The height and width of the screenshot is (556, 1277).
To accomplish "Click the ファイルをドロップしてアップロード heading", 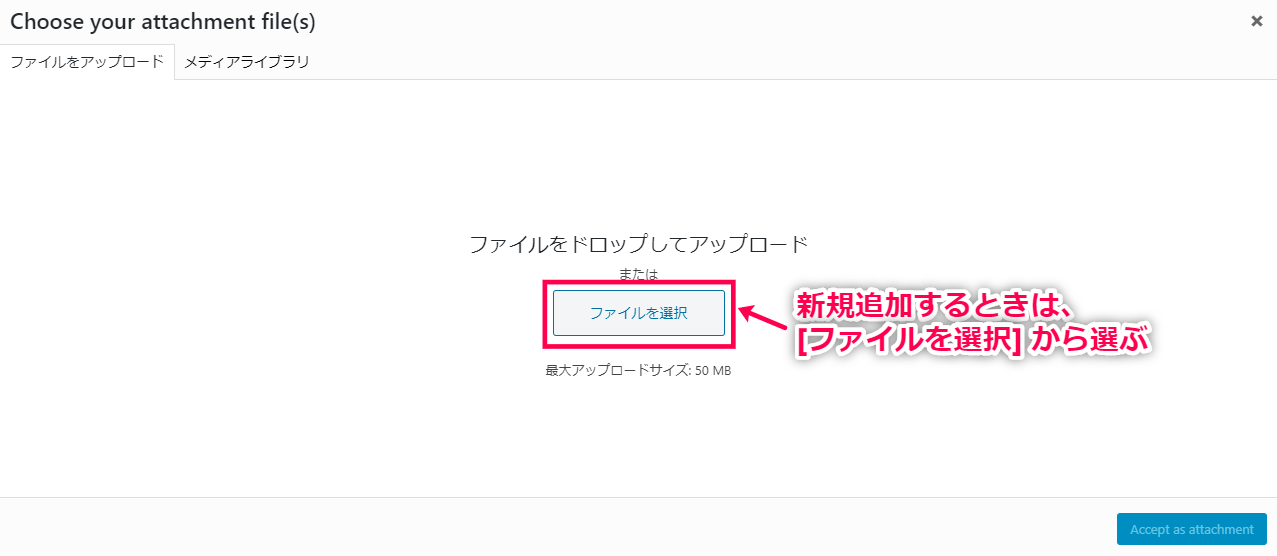I will coord(639,243).
